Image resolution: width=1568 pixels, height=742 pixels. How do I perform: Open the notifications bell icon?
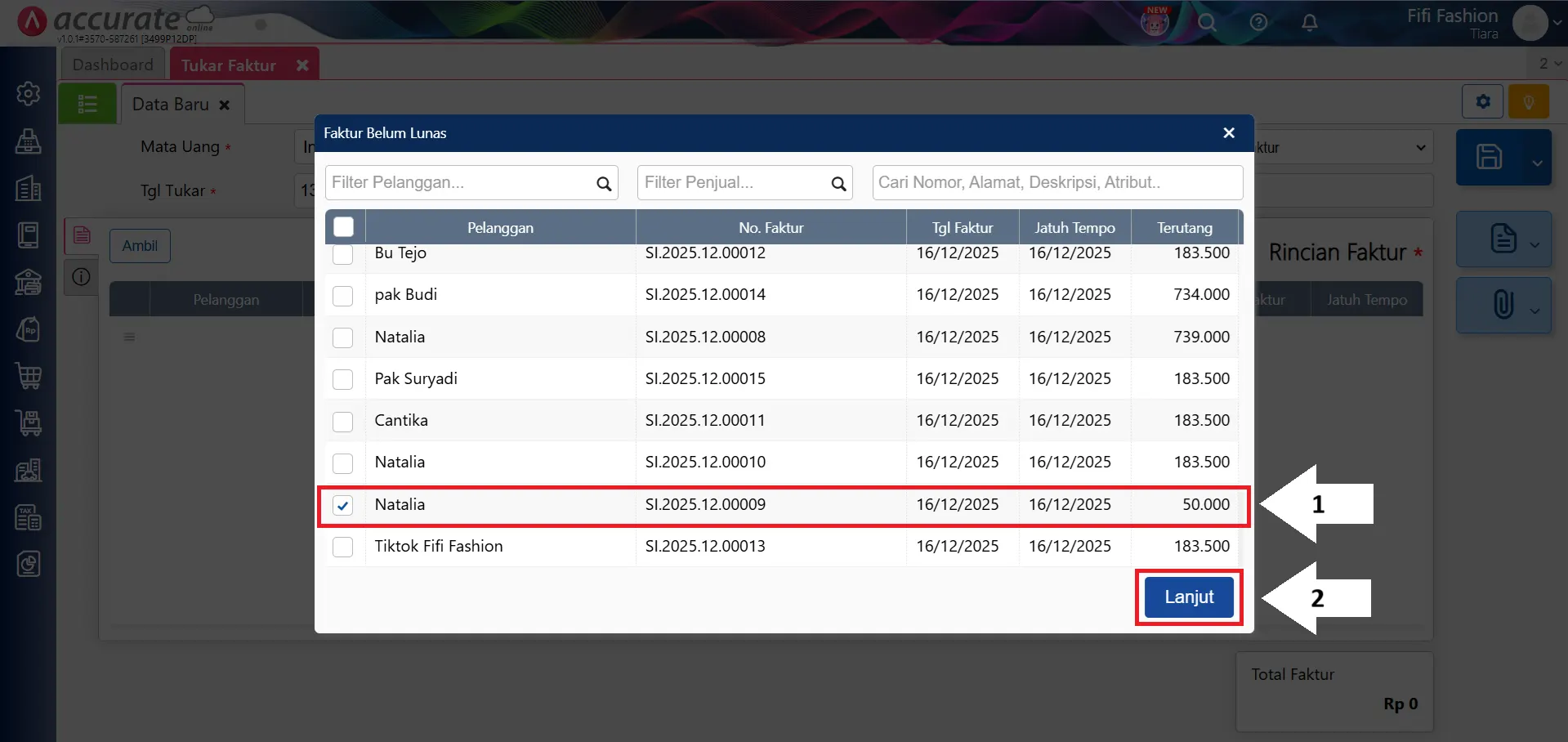point(1309,23)
